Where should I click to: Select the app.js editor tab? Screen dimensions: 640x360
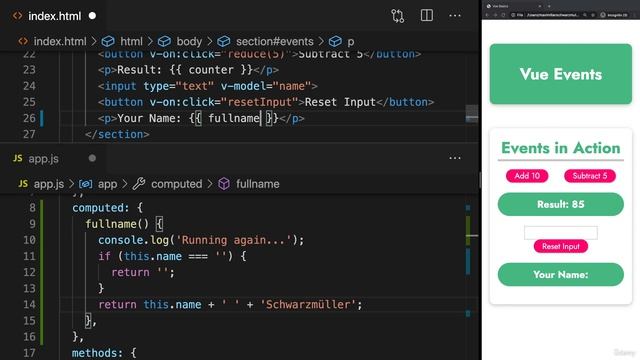[54, 158]
